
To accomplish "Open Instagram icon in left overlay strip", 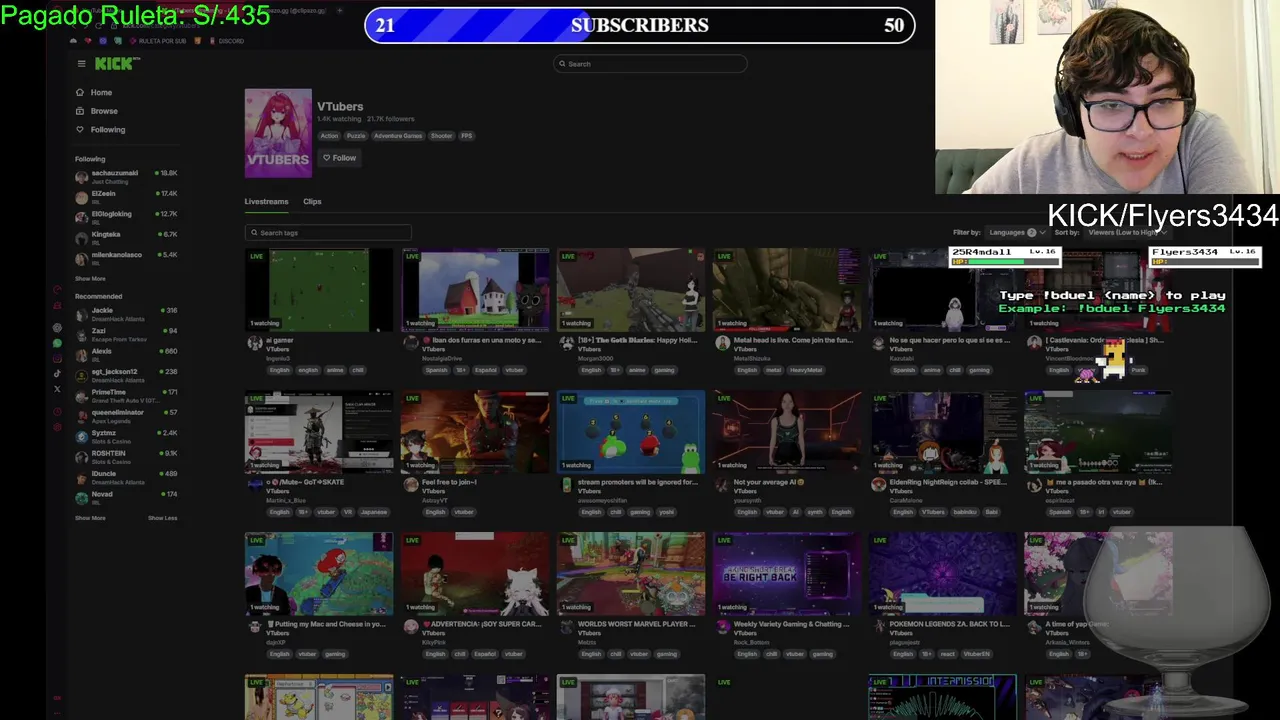I will (57, 358).
